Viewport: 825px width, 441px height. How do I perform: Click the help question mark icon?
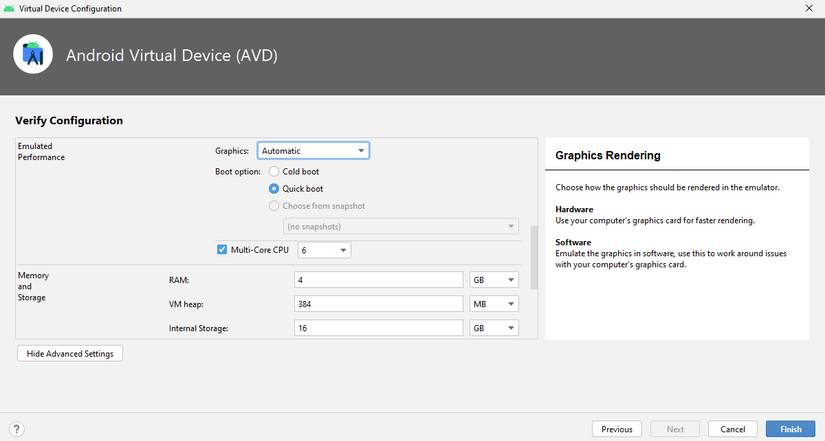point(16,429)
